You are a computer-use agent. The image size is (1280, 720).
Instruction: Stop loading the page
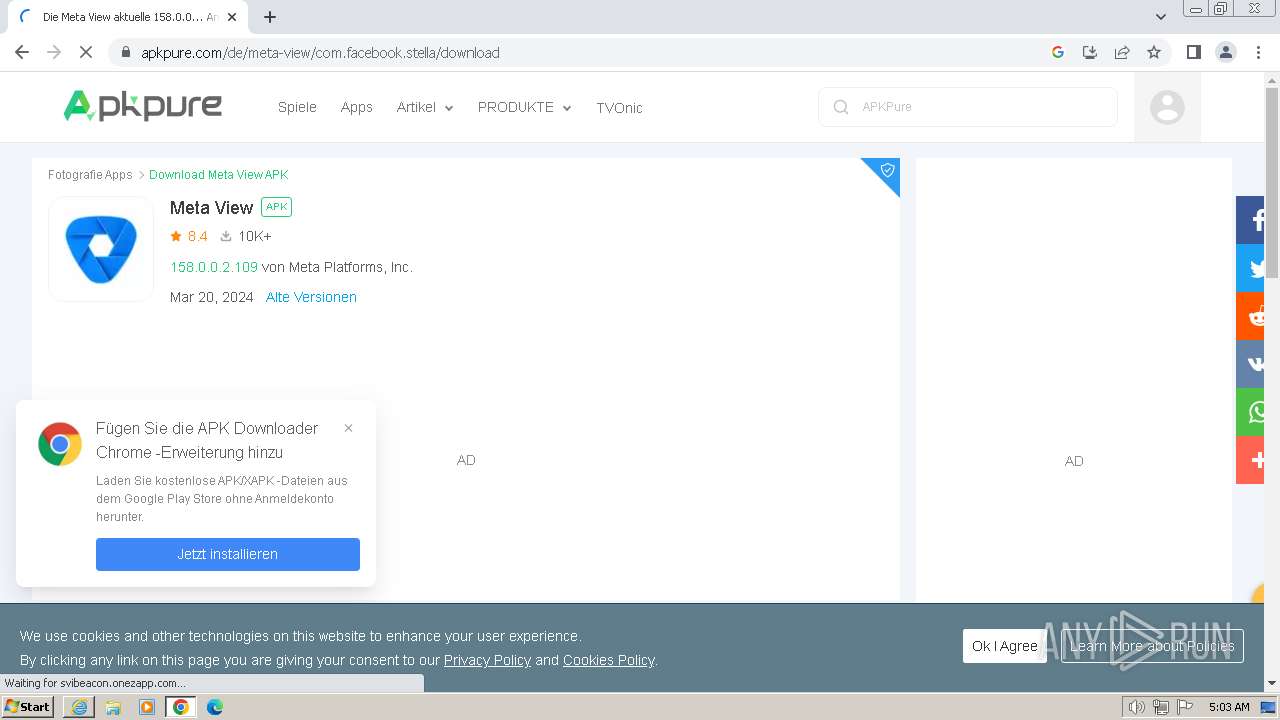(x=86, y=52)
